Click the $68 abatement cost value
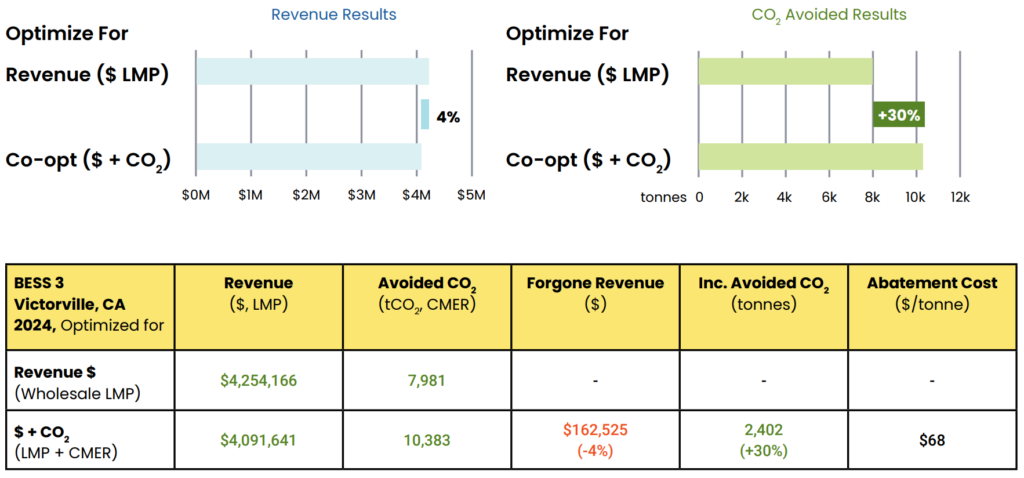The width and height of the screenshot is (1024, 478). click(931, 438)
